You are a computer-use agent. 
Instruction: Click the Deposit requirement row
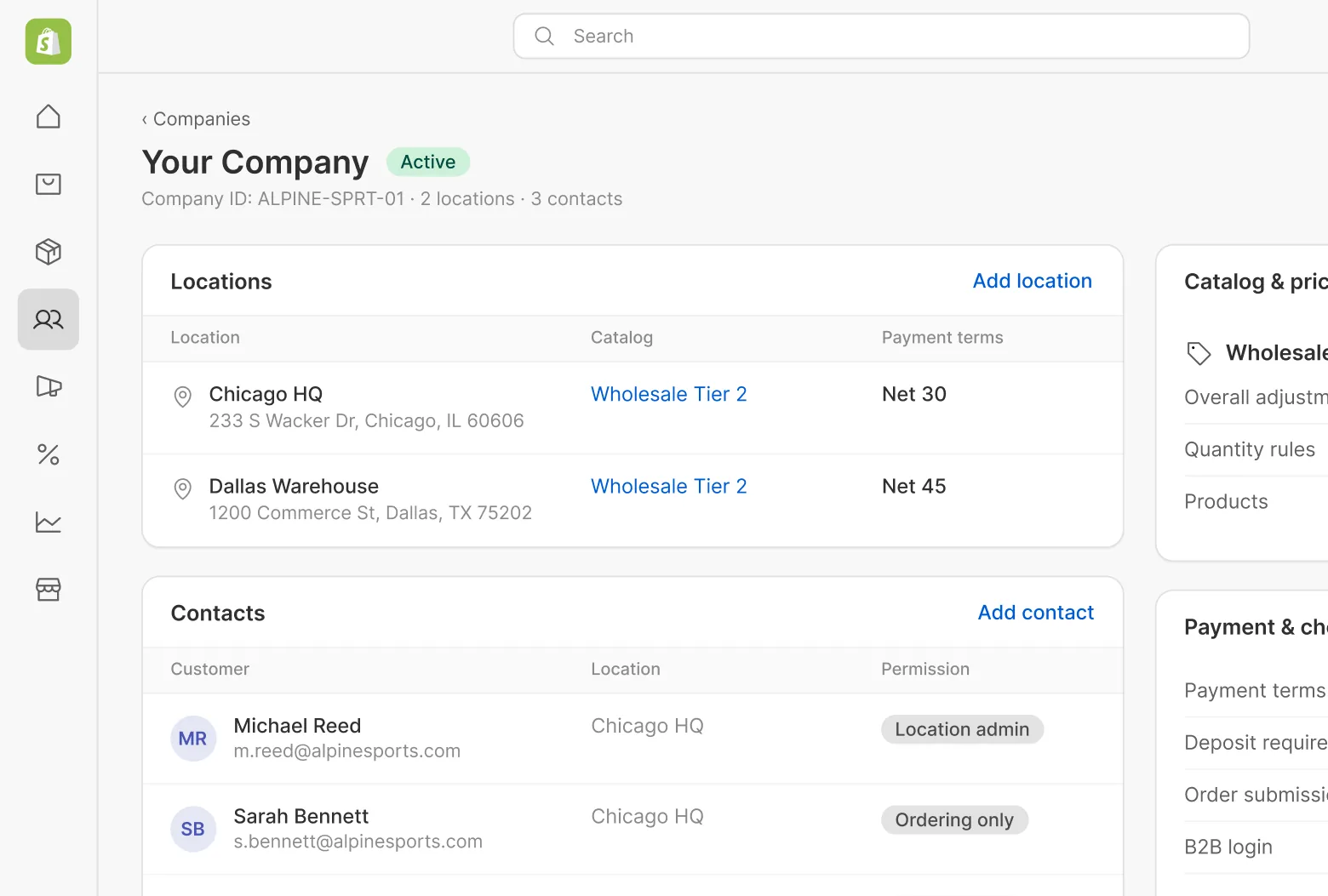(1256, 742)
